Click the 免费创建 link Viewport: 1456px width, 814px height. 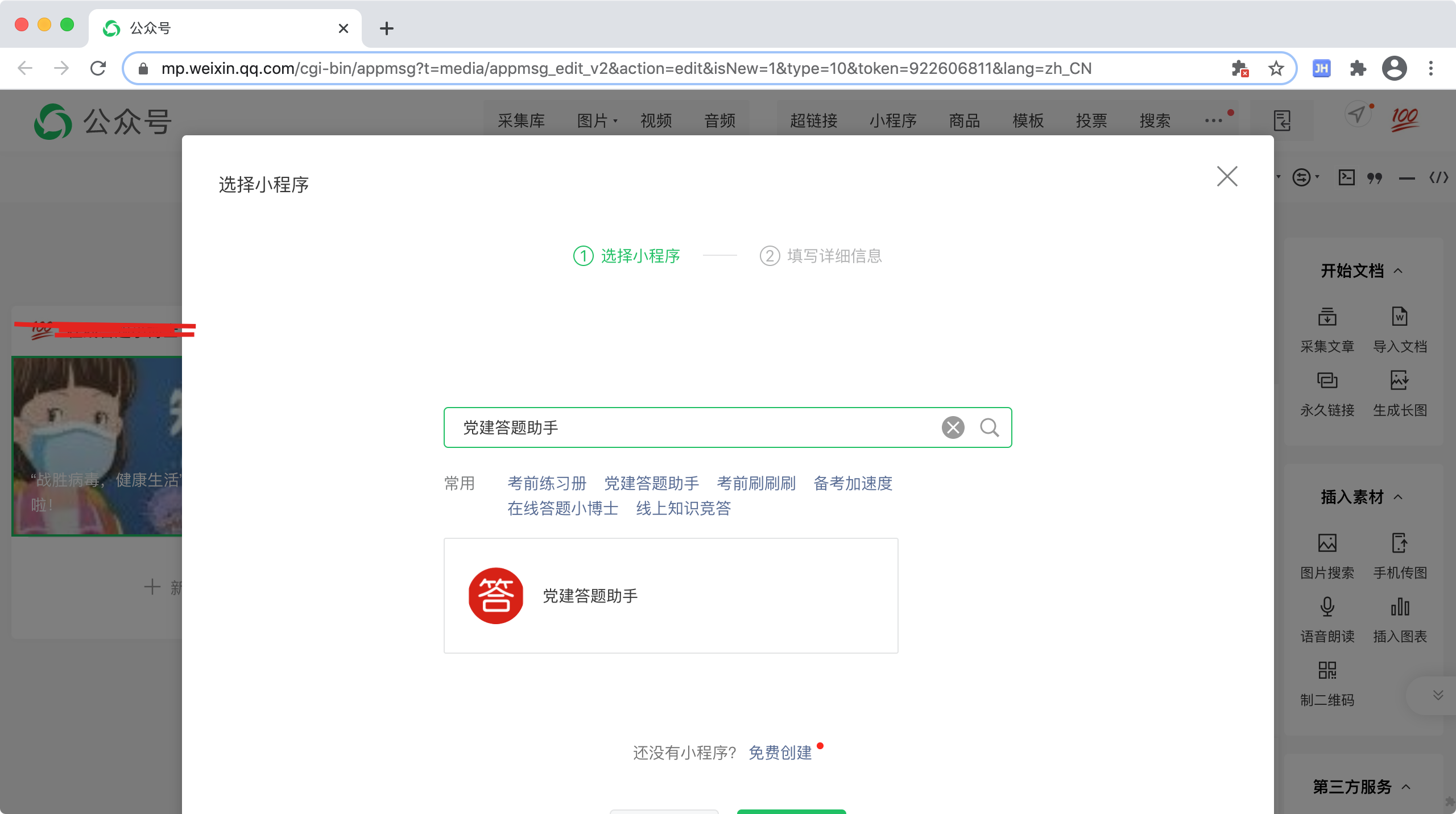[780, 753]
